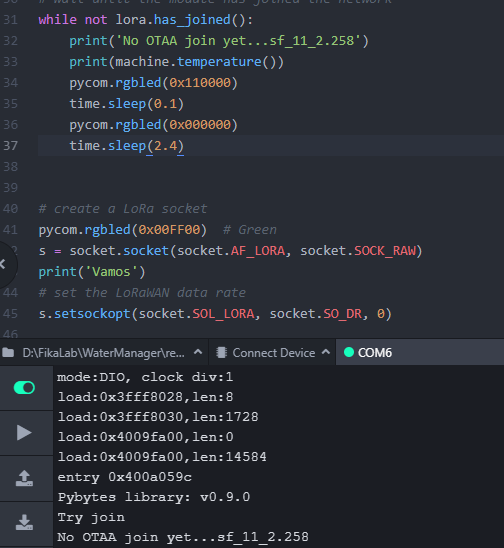Image resolution: width=504 pixels, height=548 pixels.
Task: Click 'load:0x4009fa00,len:14584' terminal line
Action: tap(162, 457)
